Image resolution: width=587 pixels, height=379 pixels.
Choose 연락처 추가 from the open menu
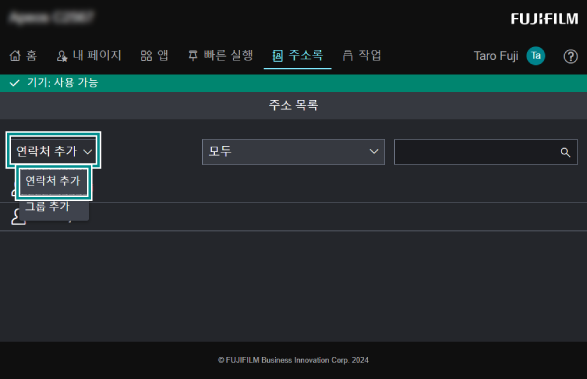click(53, 182)
